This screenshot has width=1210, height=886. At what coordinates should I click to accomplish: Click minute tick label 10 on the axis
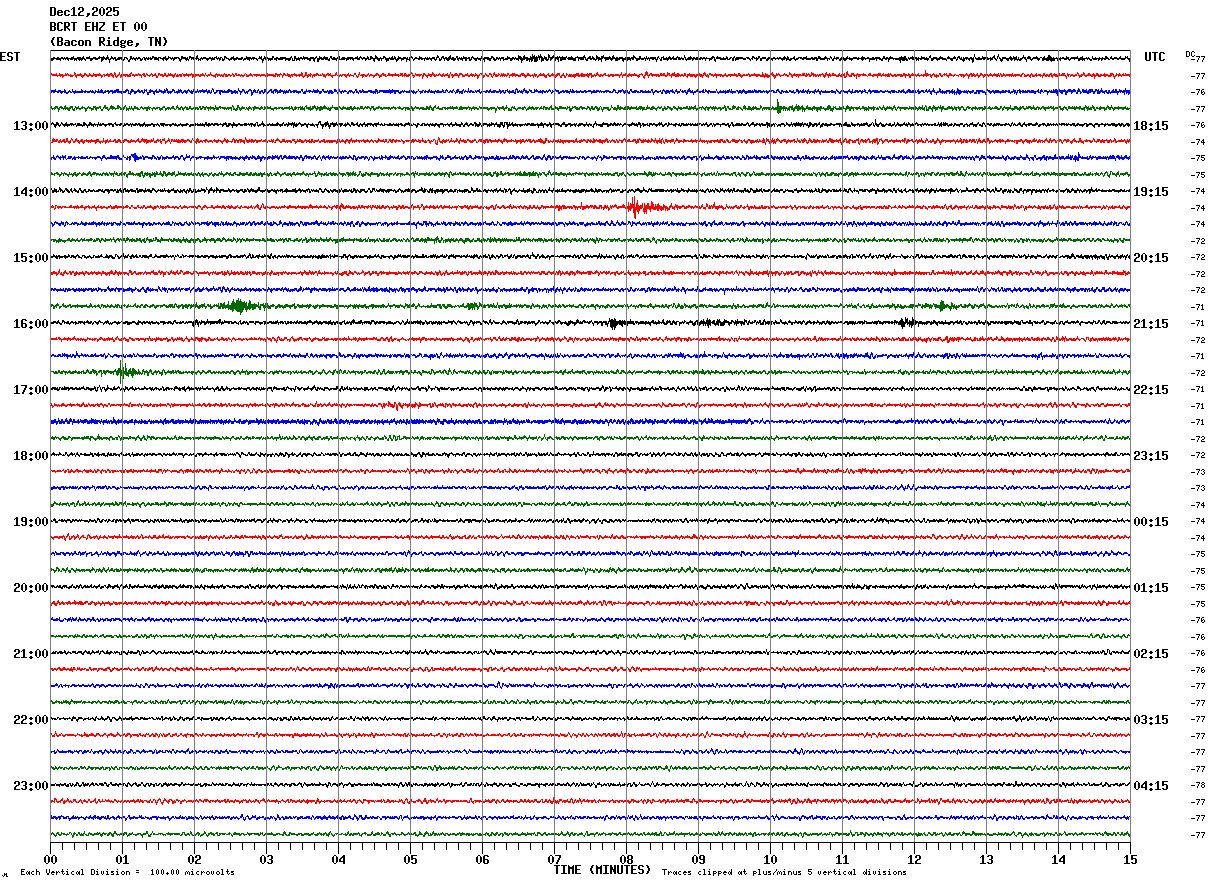point(770,859)
